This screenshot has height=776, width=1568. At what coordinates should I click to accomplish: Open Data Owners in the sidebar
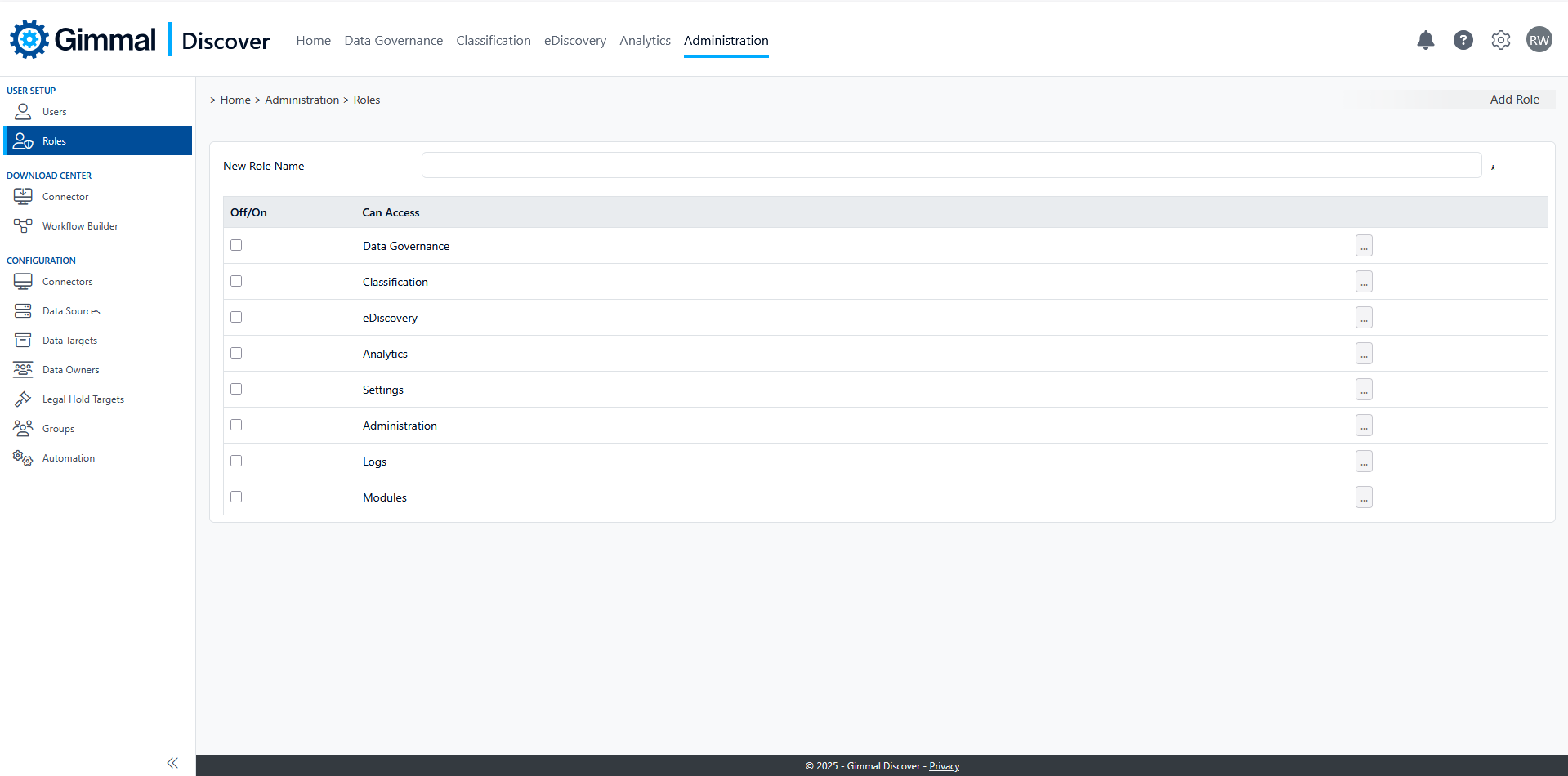click(x=70, y=370)
